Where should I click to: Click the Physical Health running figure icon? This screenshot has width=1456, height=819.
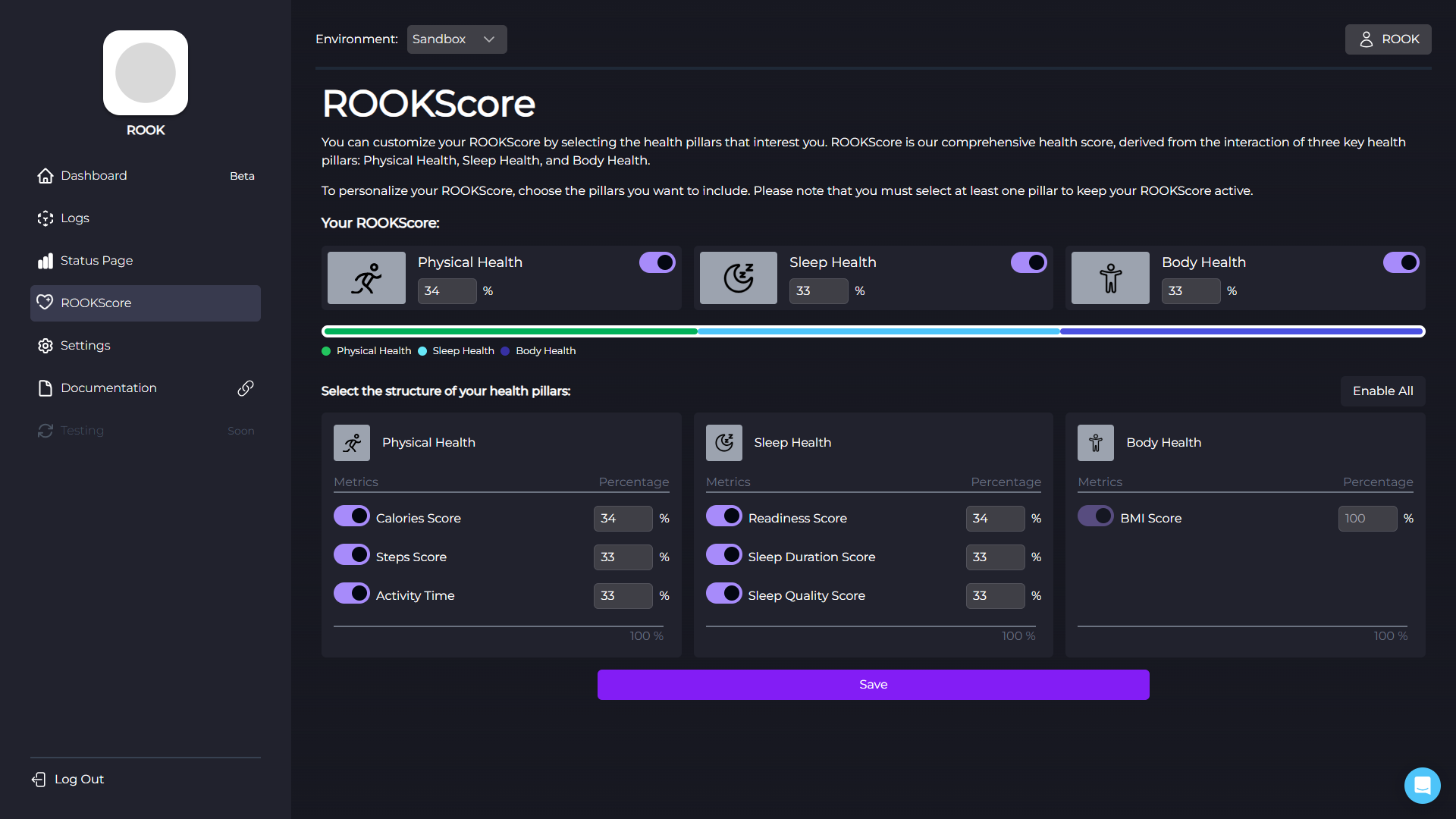click(366, 278)
